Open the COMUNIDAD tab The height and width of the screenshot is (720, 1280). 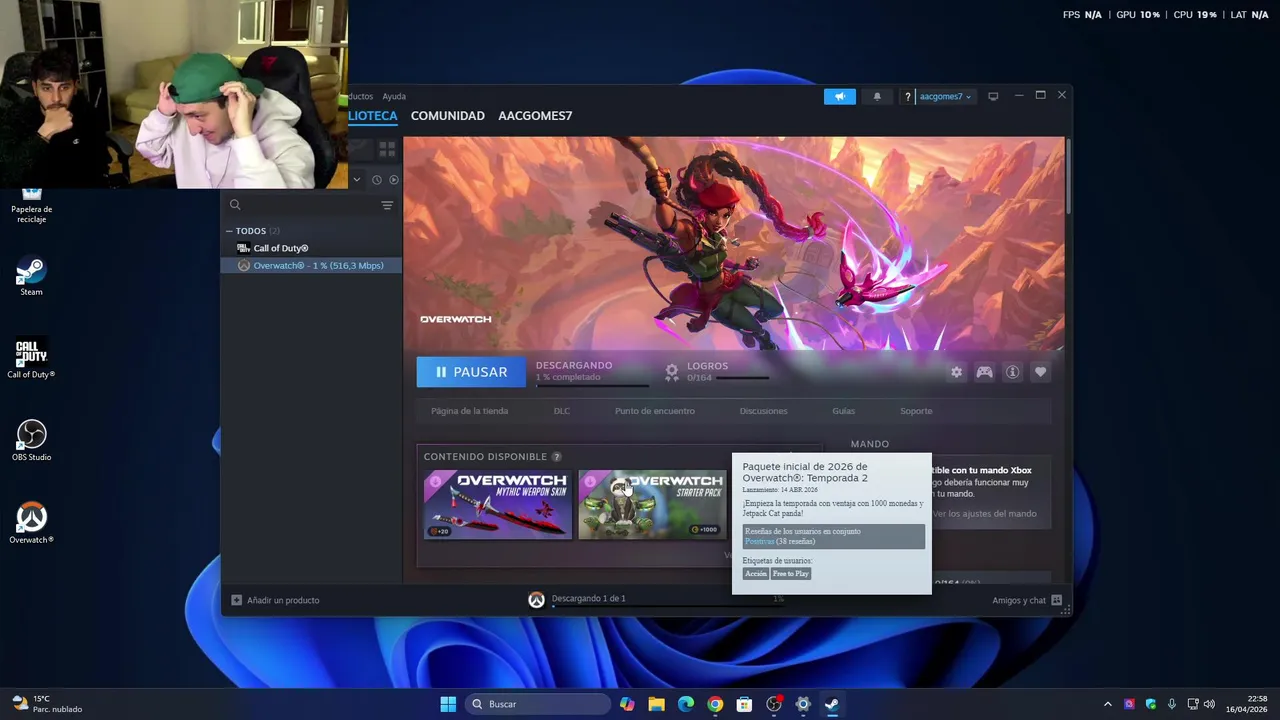448,116
